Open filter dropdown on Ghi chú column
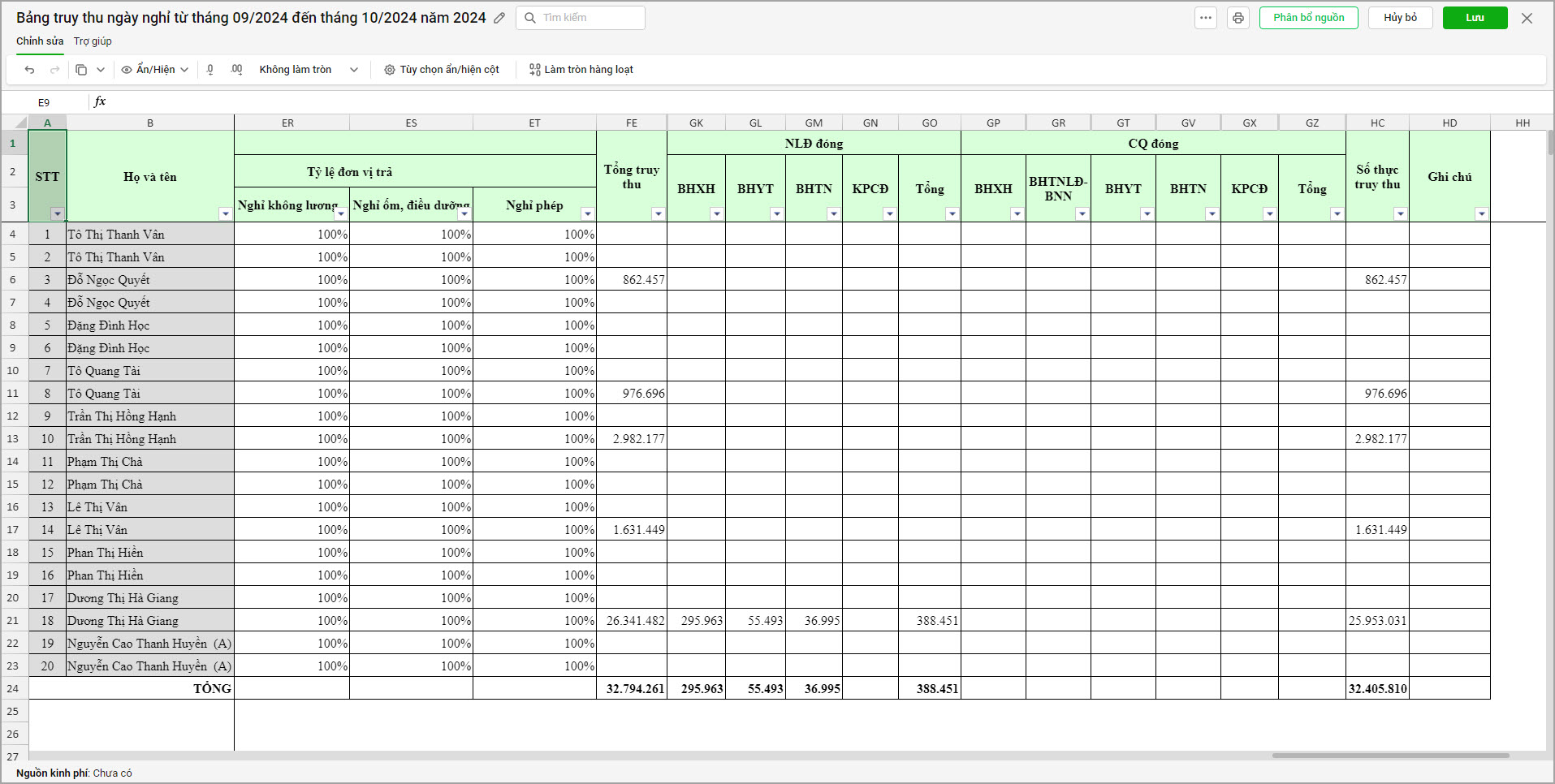This screenshot has height=784, width=1555. (1481, 214)
